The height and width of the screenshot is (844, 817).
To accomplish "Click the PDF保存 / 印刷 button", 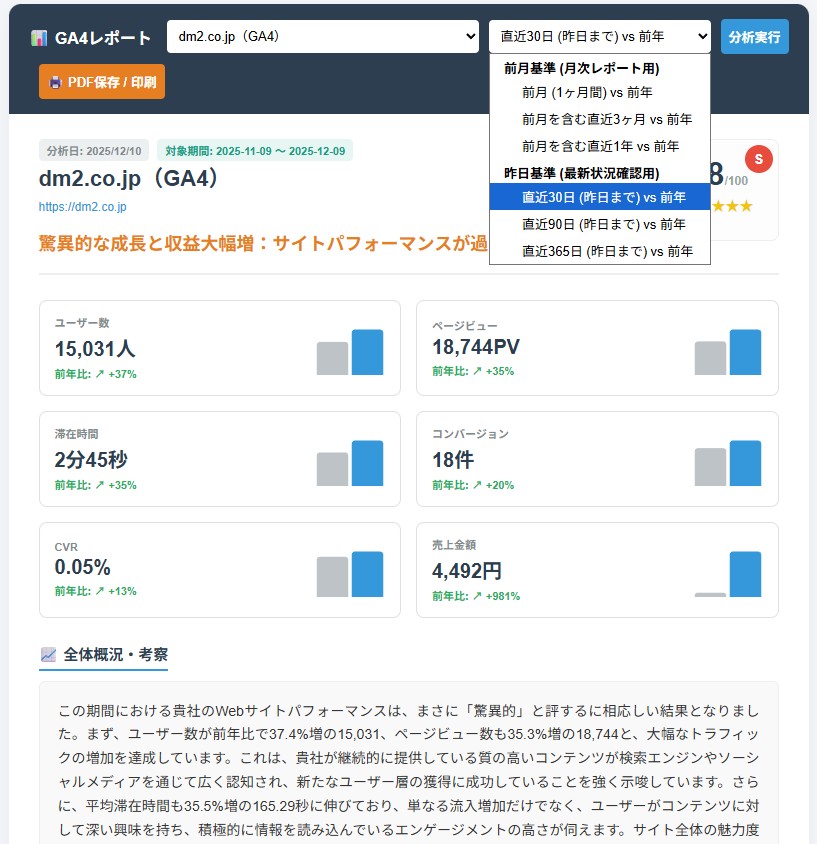I will click(102, 82).
